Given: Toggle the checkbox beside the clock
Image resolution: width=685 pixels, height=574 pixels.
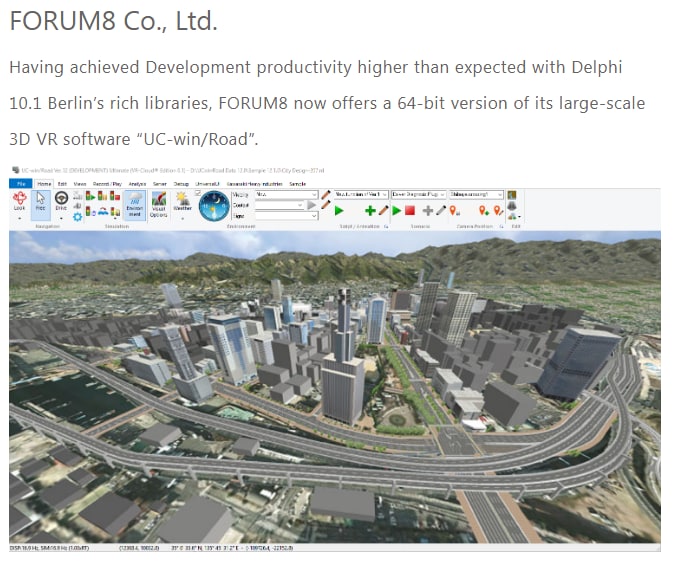Looking at the screenshot, I should (197, 193).
